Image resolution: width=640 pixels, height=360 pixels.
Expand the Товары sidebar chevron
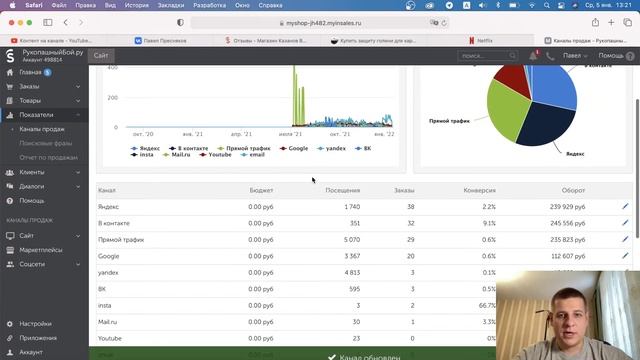pos(78,101)
